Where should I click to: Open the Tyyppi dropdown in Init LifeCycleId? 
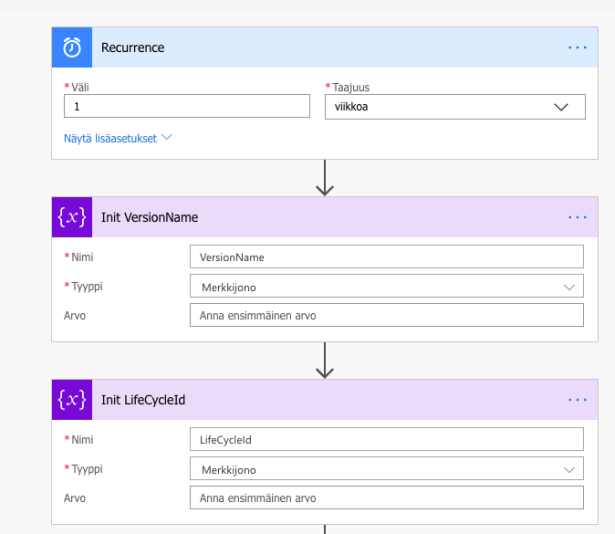tap(386, 469)
